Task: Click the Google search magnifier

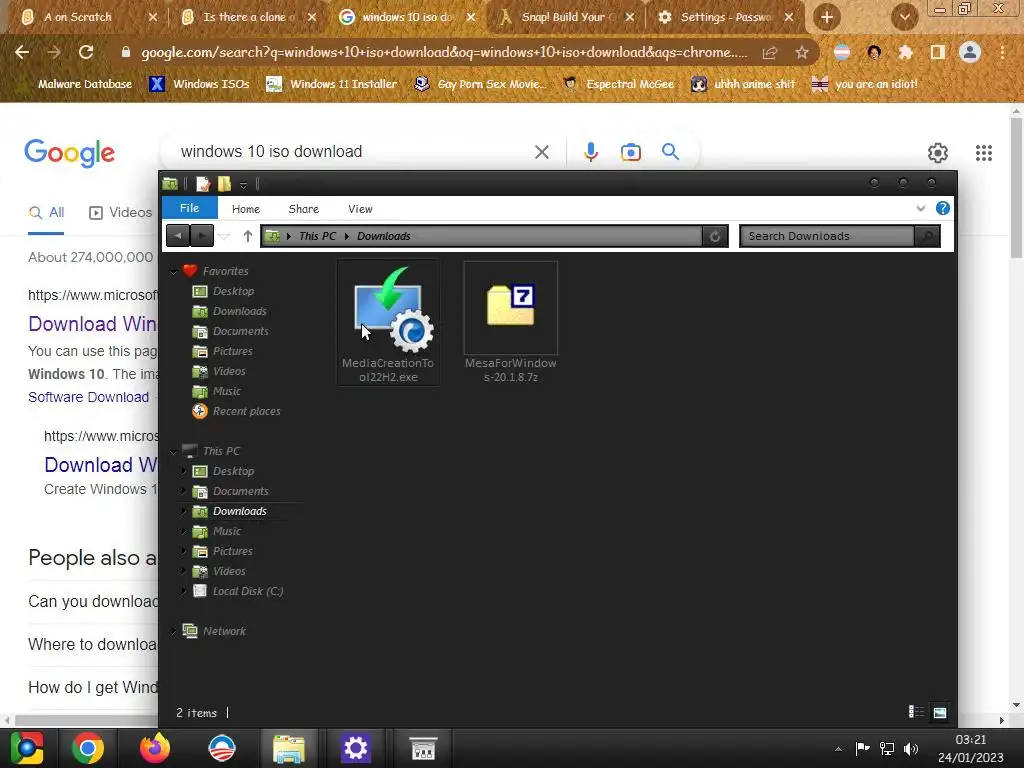Action: point(670,152)
